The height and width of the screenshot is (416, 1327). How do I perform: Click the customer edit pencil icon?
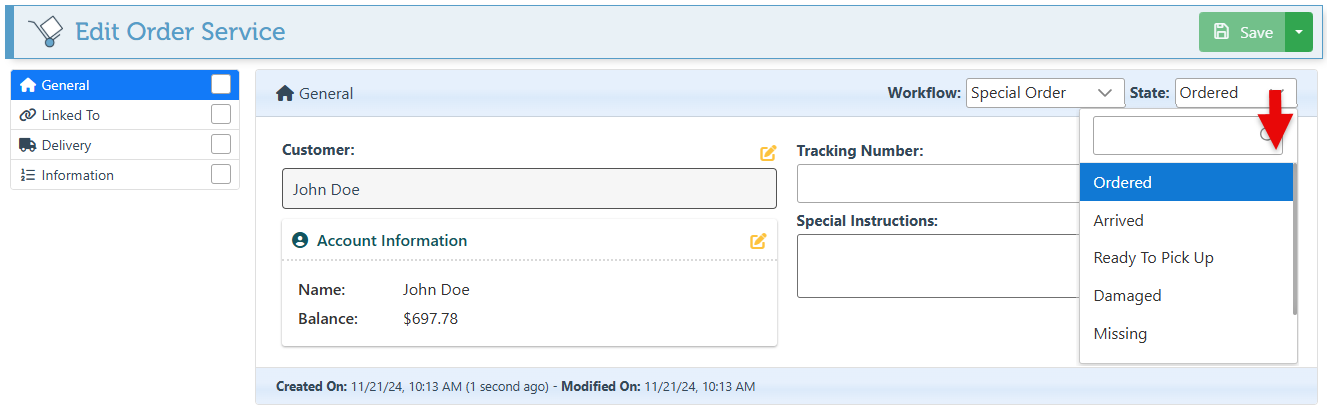768,153
